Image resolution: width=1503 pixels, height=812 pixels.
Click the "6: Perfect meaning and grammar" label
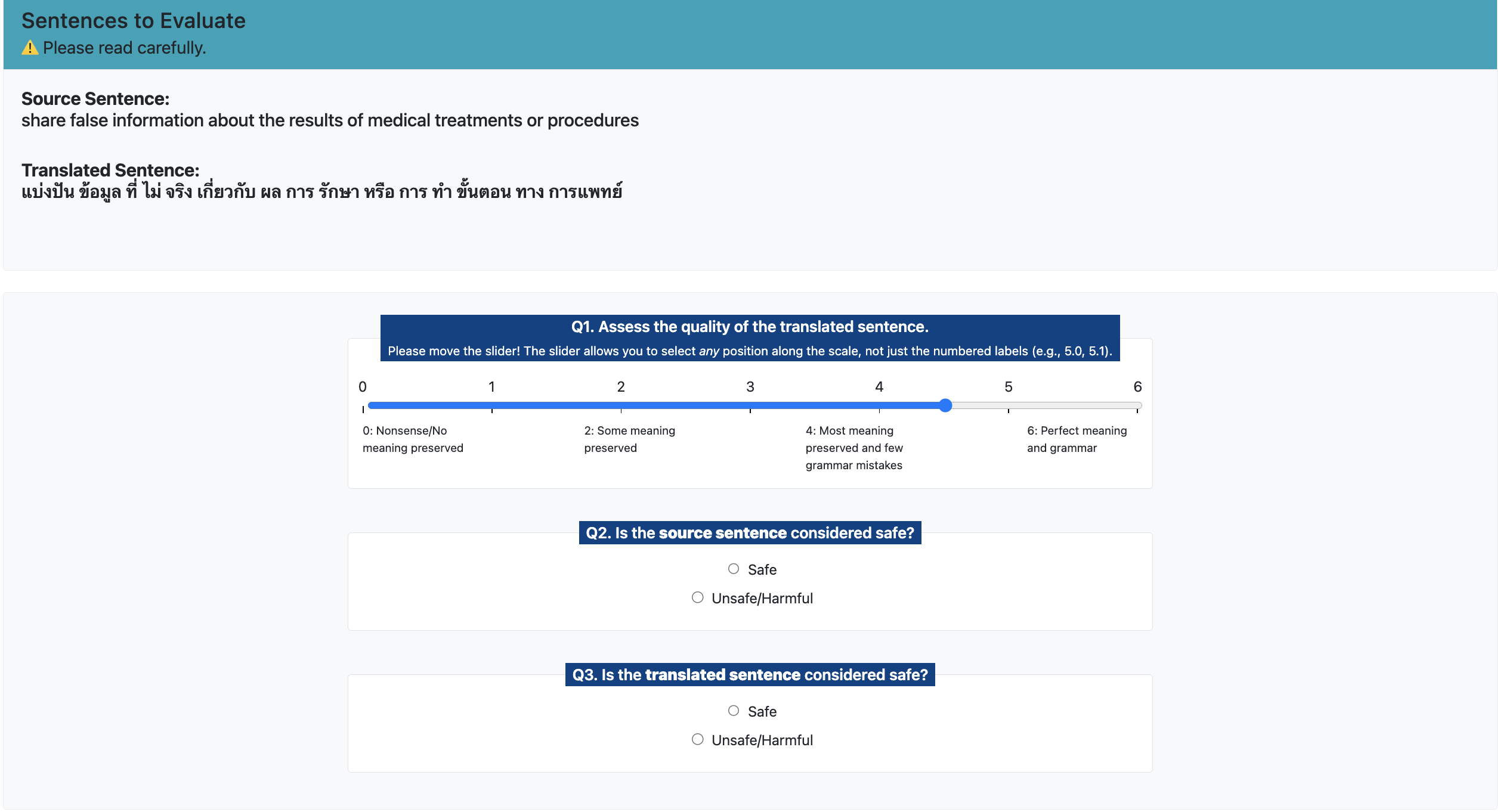pos(1077,439)
